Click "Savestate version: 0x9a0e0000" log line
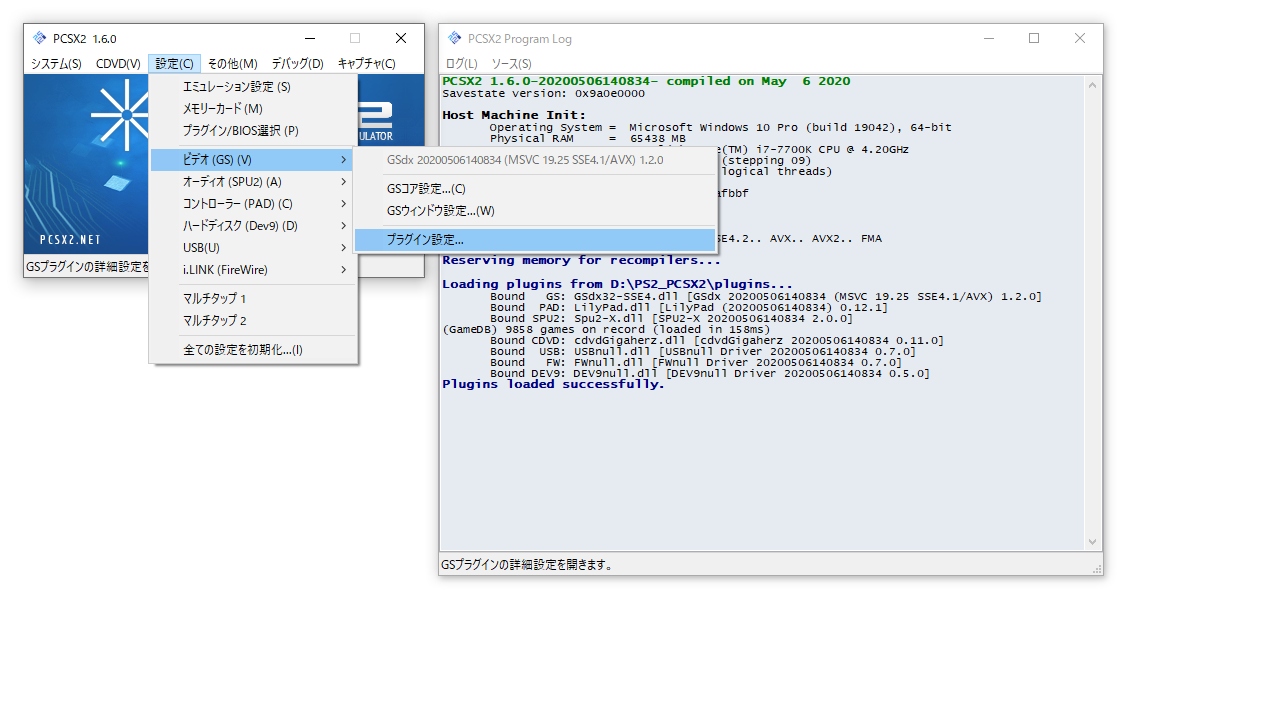Viewport: 1280px width, 720px height. [543, 93]
